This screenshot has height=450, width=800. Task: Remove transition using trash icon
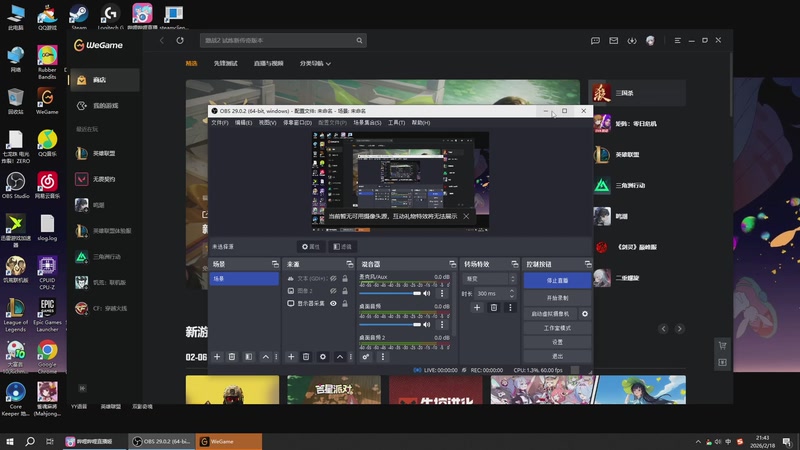(493, 308)
